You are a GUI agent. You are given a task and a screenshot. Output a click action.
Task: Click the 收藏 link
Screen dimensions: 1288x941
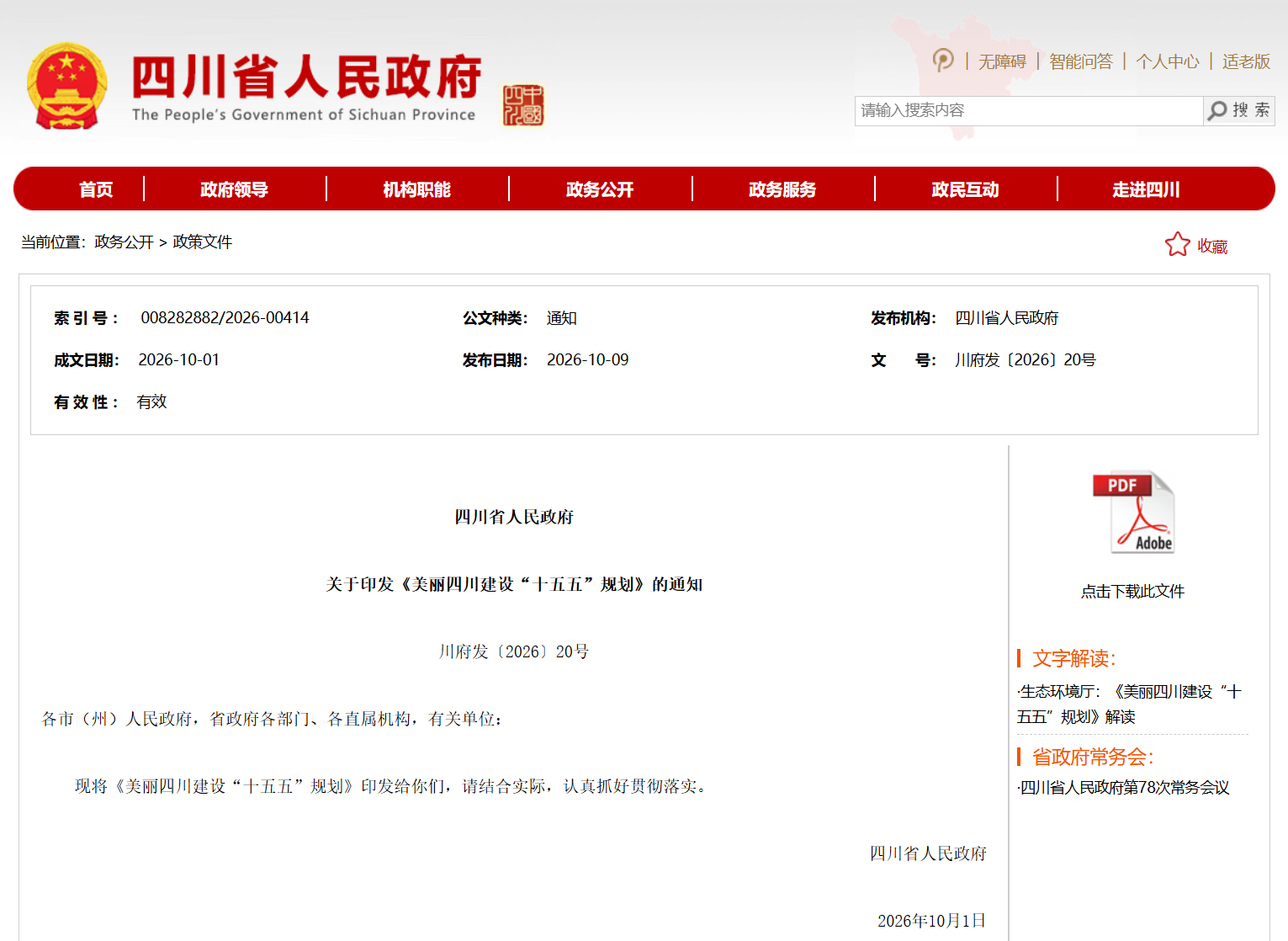pos(1212,246)
